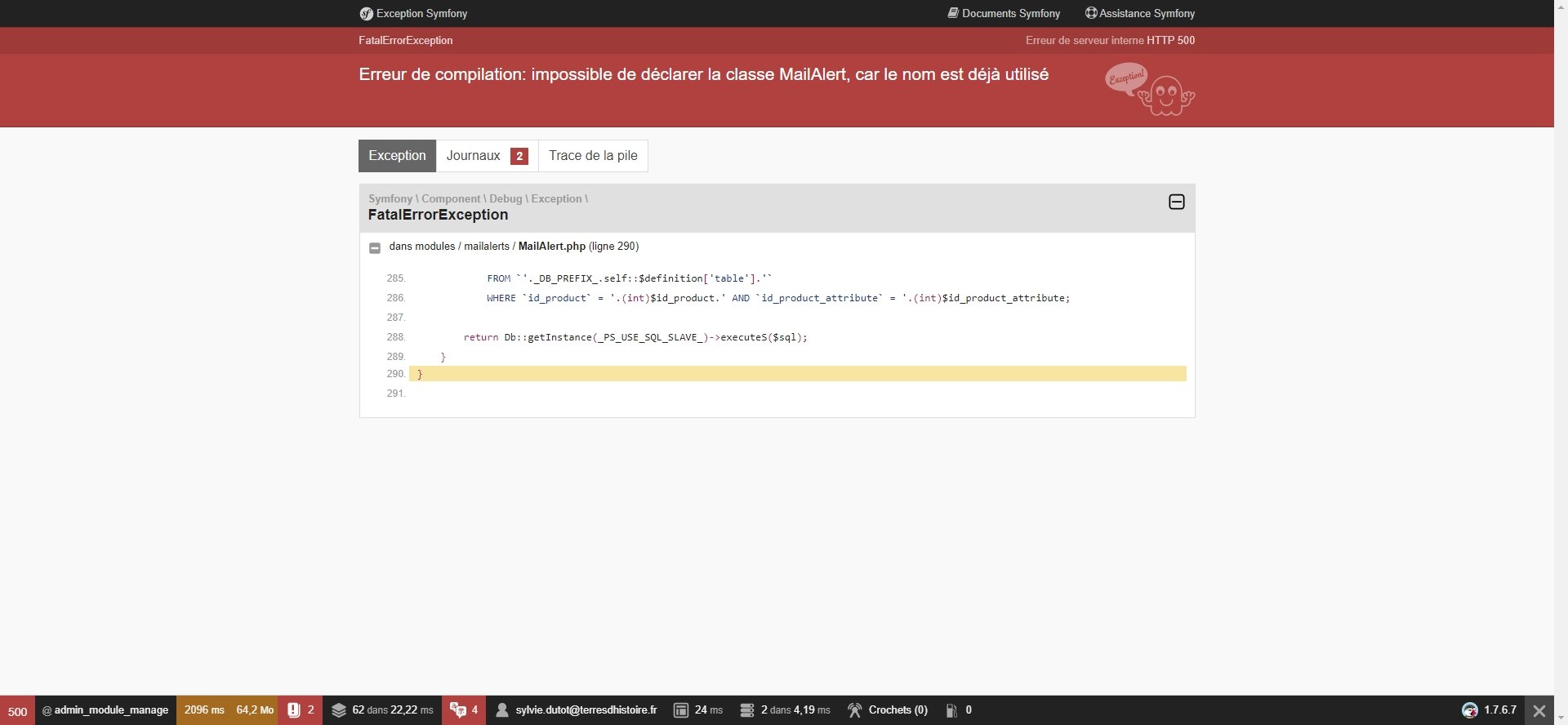
Task: Click the lifebuoy icon beside Assistance Symfony
Action: click(1091, 13)
